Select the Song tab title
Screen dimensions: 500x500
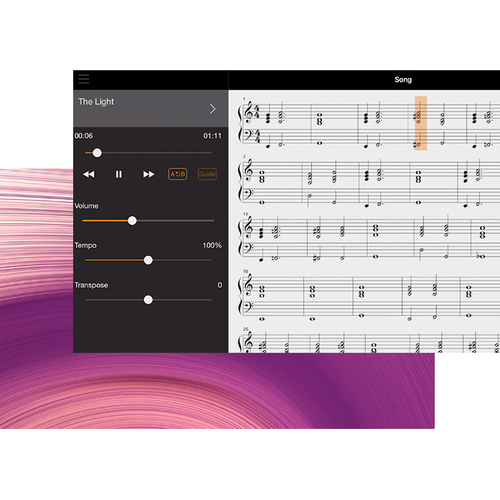click(x=403, y=80)
